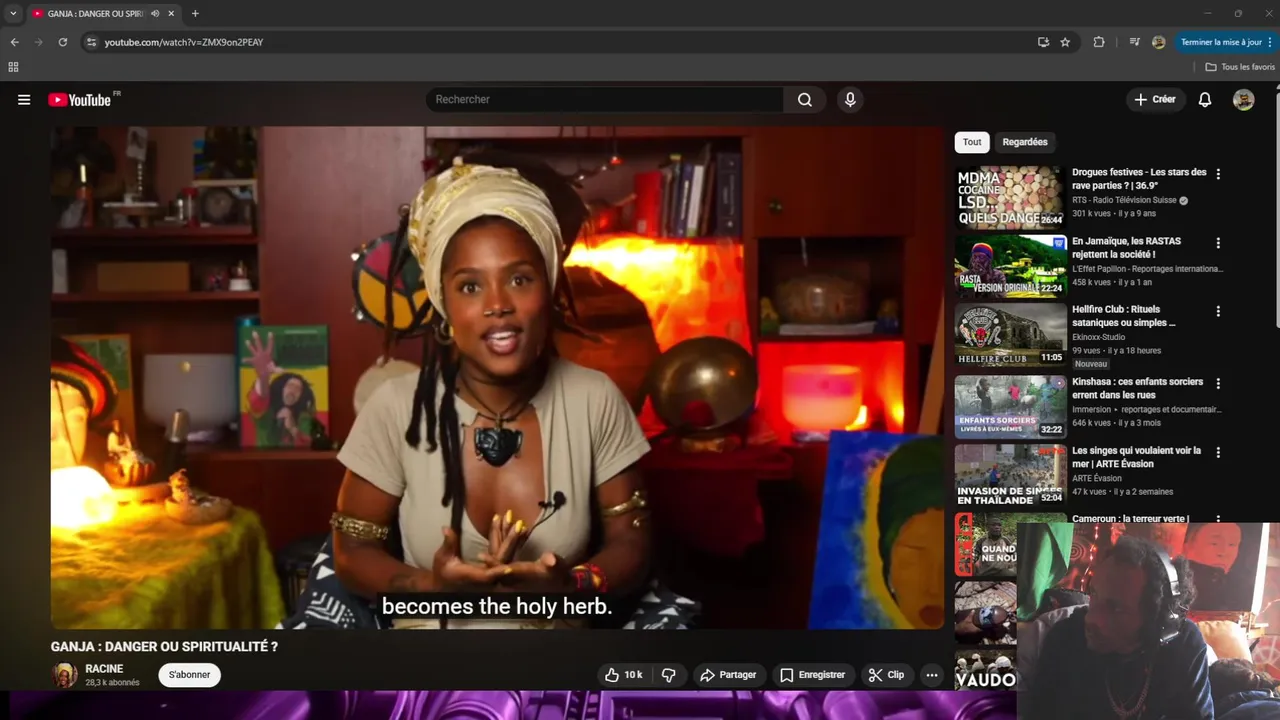Go back in browser history
Viewport: 1280px width, 720px height.
[14, 42]
